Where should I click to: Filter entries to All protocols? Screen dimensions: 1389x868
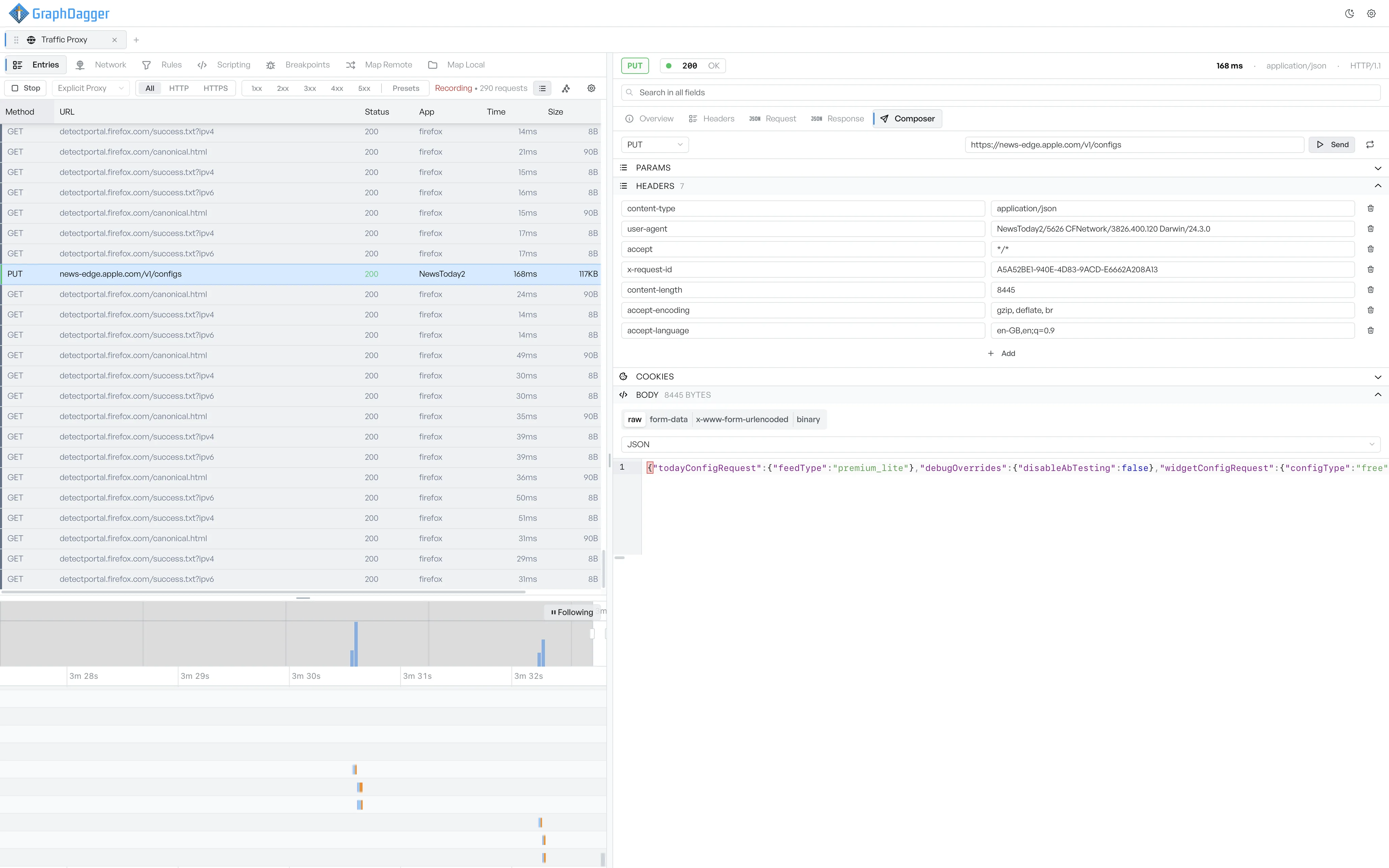(150, 88)
